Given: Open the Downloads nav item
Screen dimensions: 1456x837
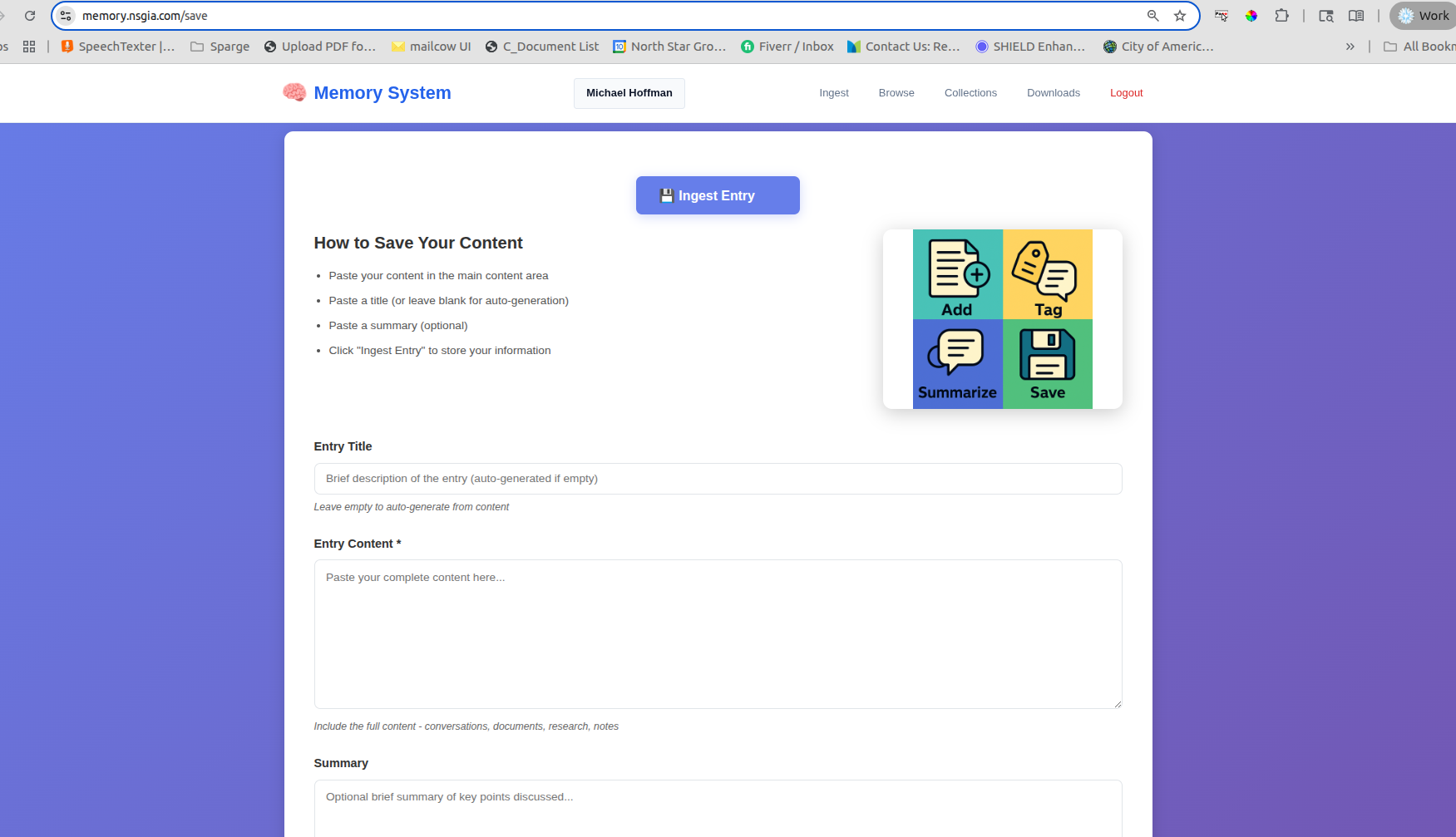Looking at the screenshot, I should pyautogui.click(x=1054, y=93).
